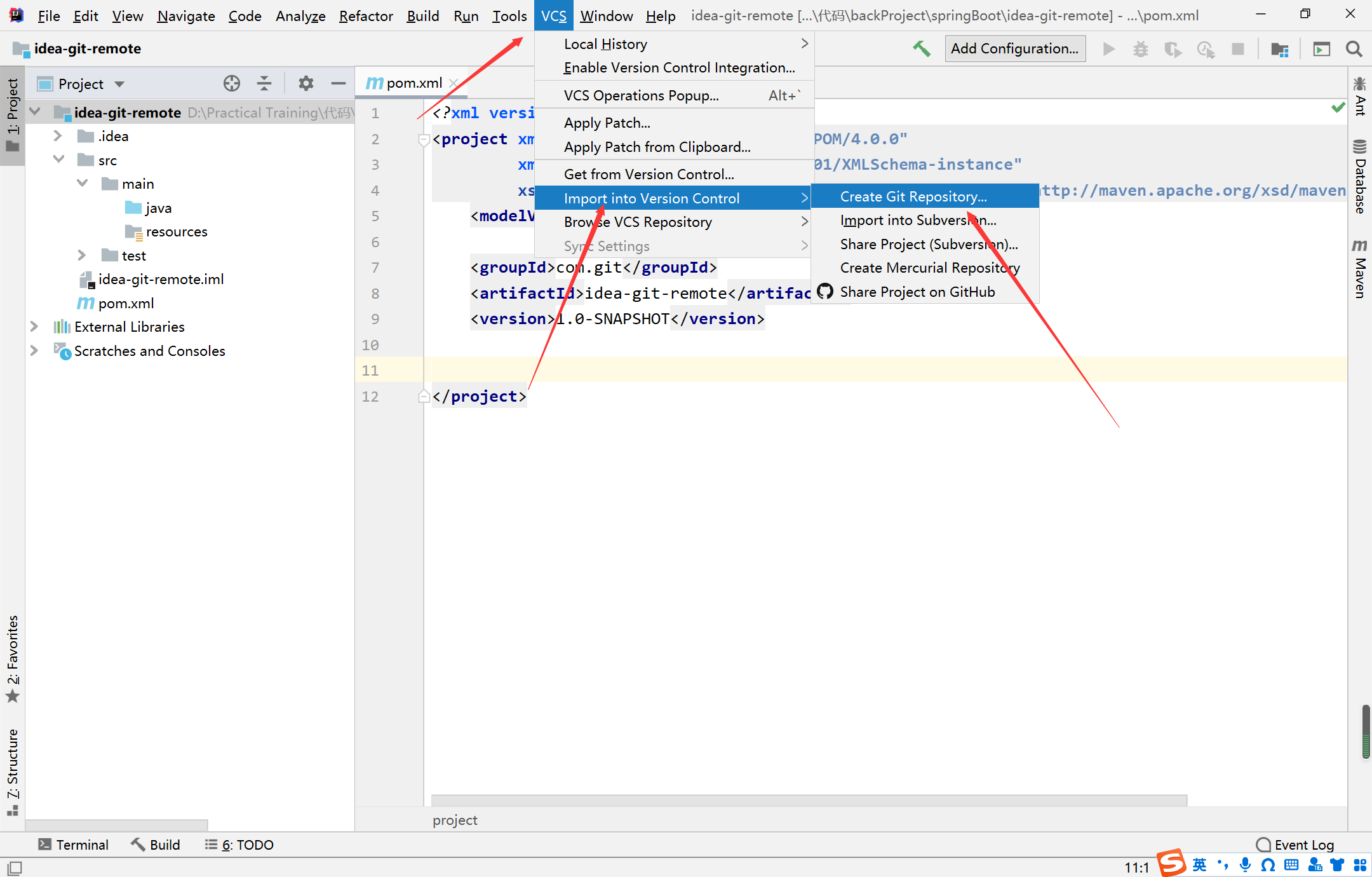The height and width of the screenshot is (877, 1372).
Task: Collapse the src folder
Action: pyautogui.click(x=58, y=160)
